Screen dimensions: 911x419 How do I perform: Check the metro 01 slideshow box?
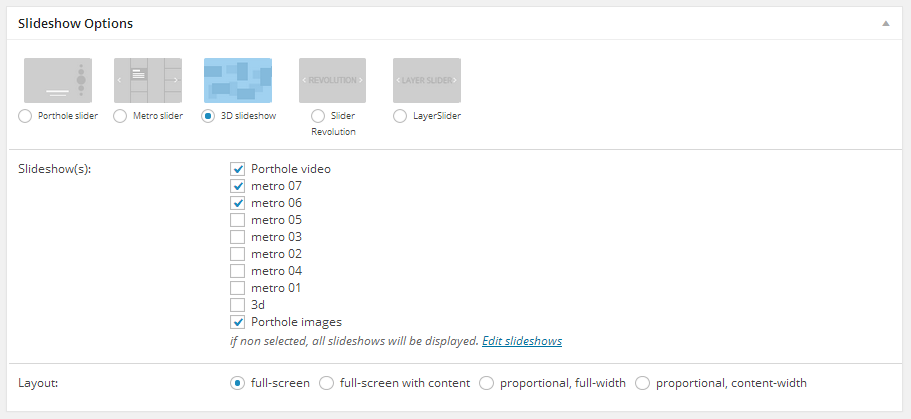238,288
